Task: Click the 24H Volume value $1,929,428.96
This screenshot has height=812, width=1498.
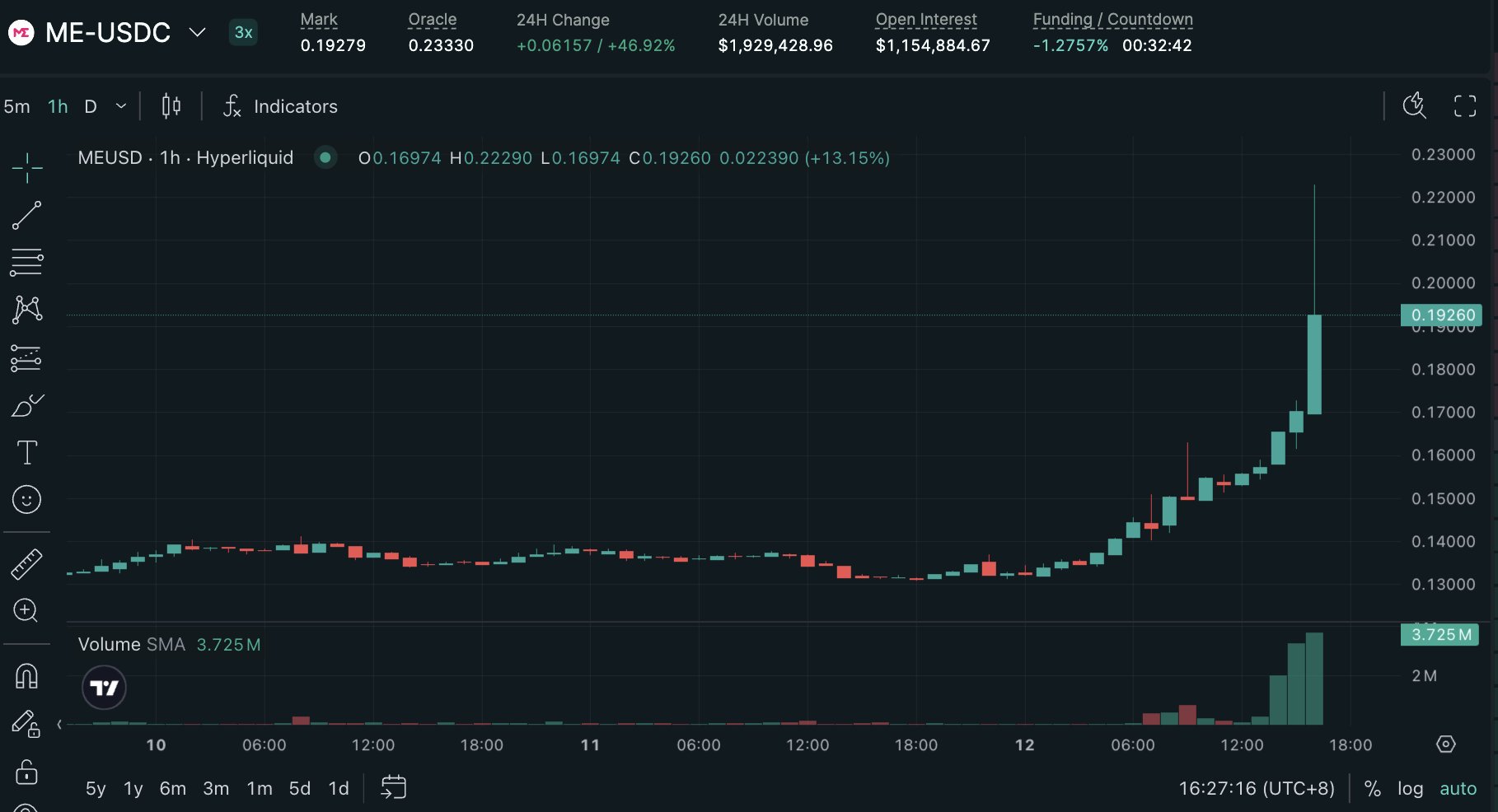Action: [775, 45]
